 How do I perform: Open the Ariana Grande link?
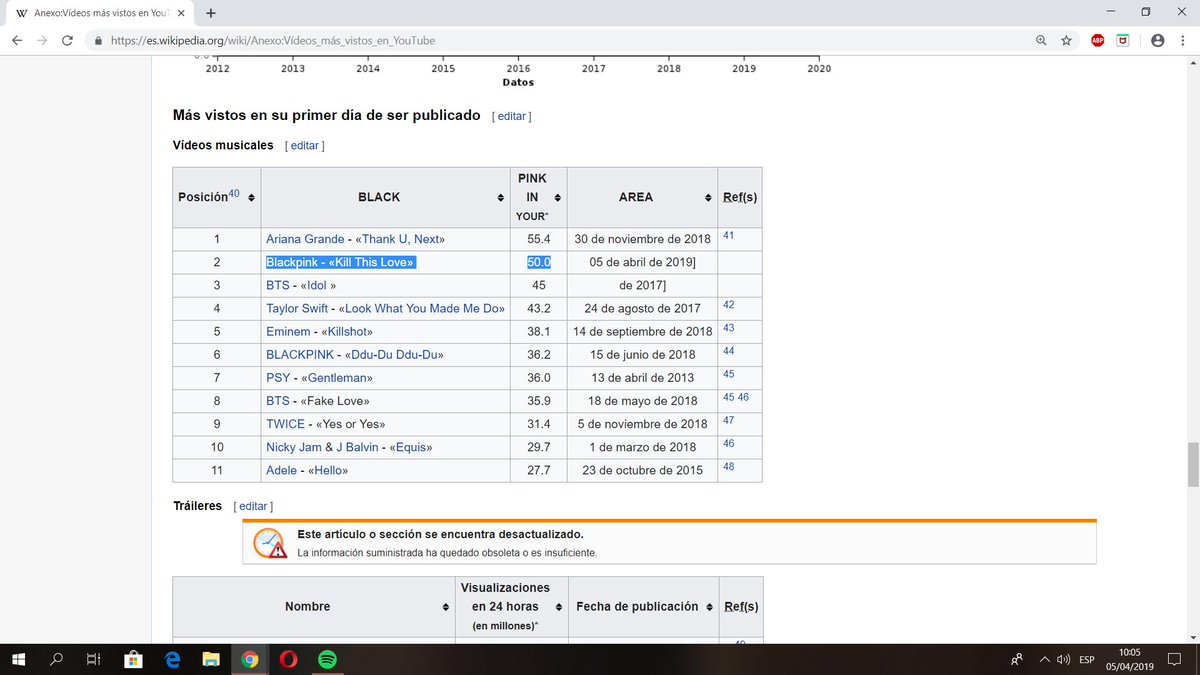point(305,239)
